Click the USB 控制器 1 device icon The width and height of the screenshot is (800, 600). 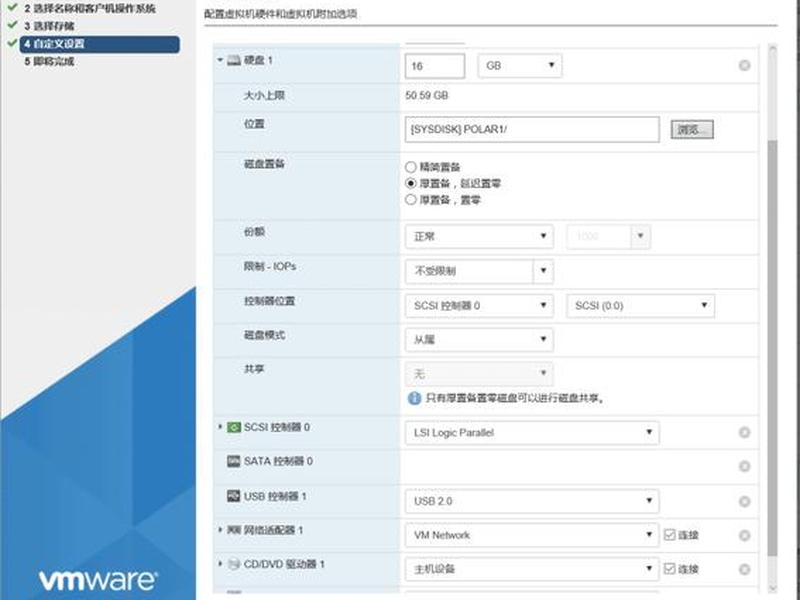pos(234,495)
